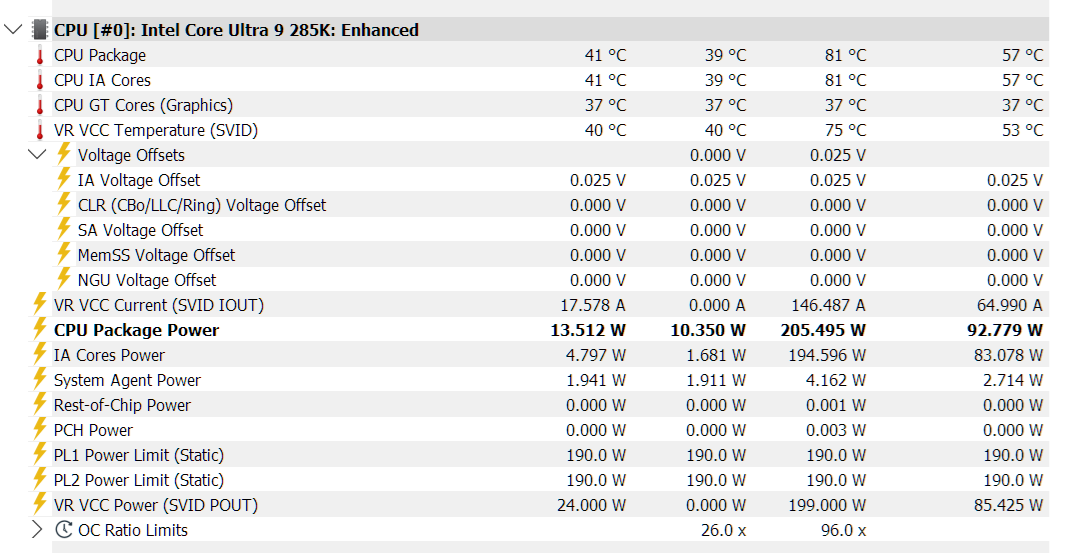Click OC Ratio Limits value 96.0 x
The height and width of the screenshot is (553, 1076).
[843, 530]
